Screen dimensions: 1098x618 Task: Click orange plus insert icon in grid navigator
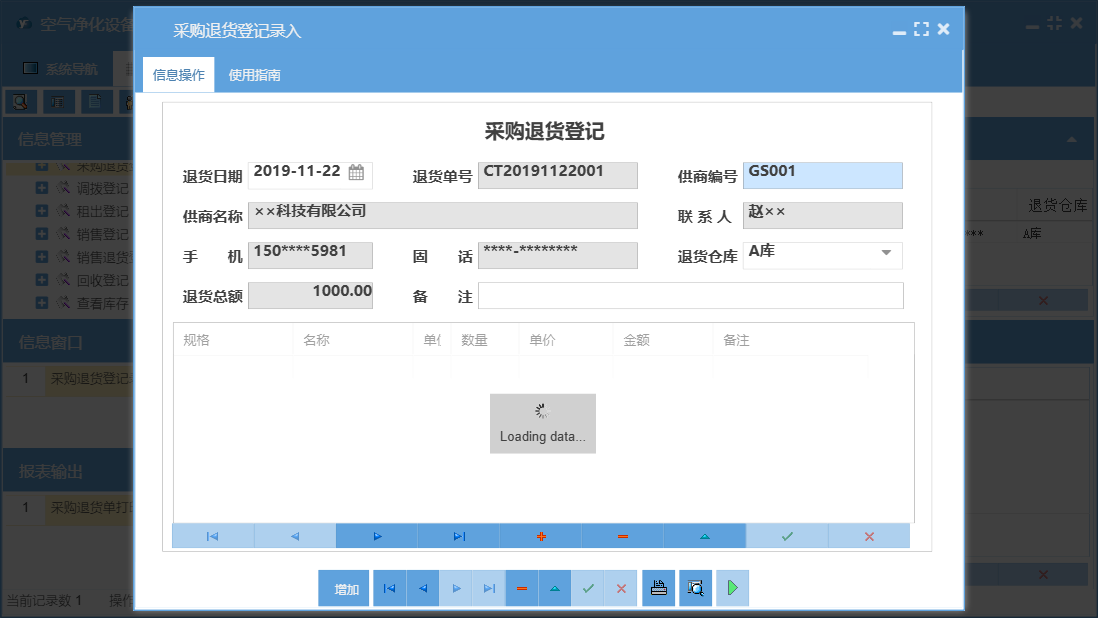[x=540, y=536]
